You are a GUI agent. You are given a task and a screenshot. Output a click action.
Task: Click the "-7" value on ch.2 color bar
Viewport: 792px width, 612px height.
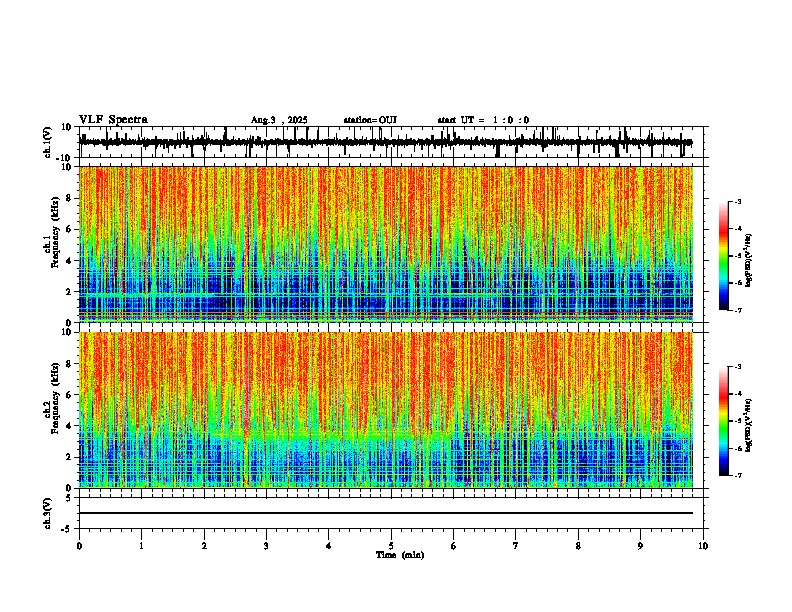point(738,476)
